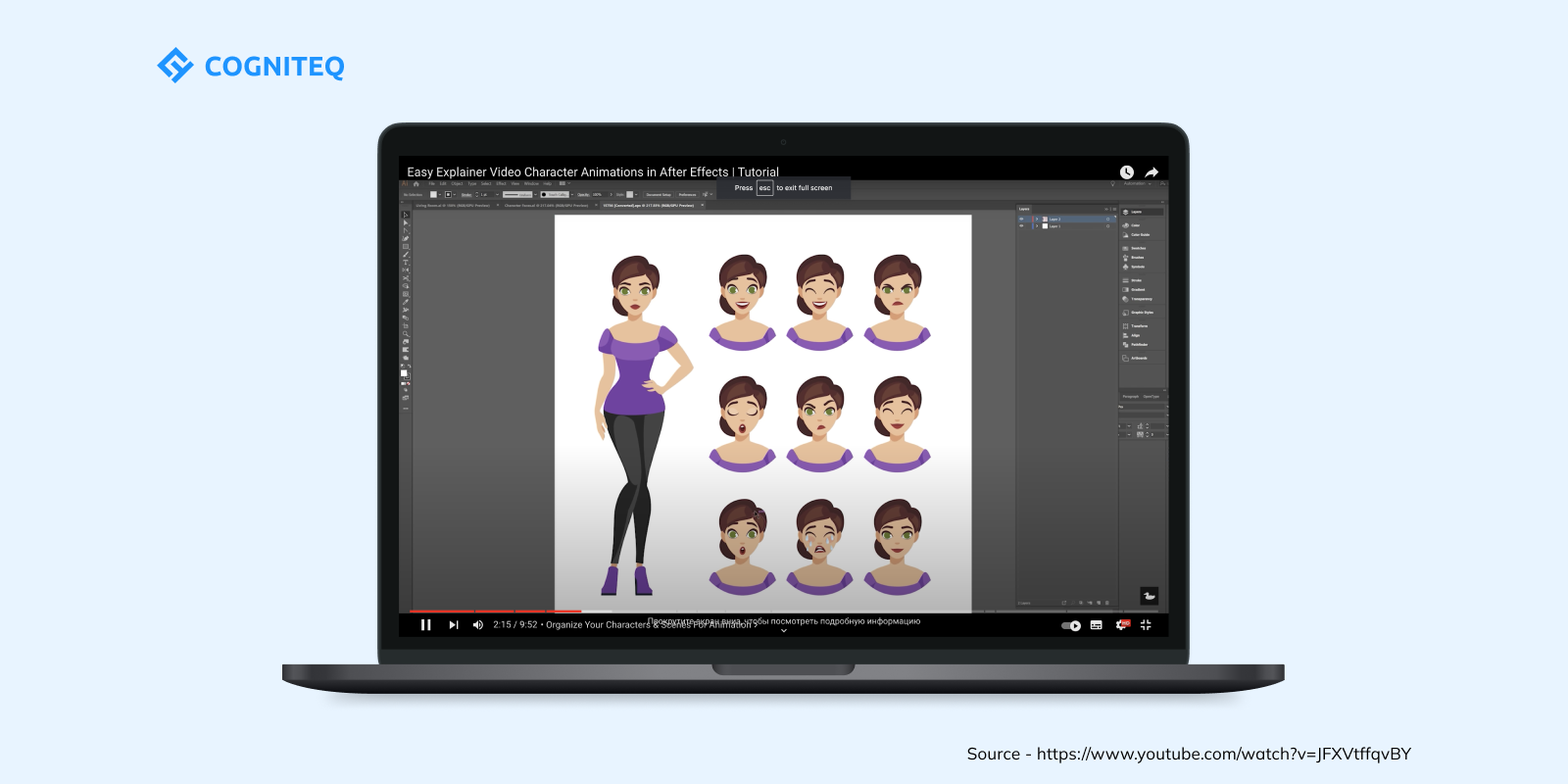Expand Layer 2 disclosure arrow
This screenshot has height=784, width=1568.
coord(1037,219)
